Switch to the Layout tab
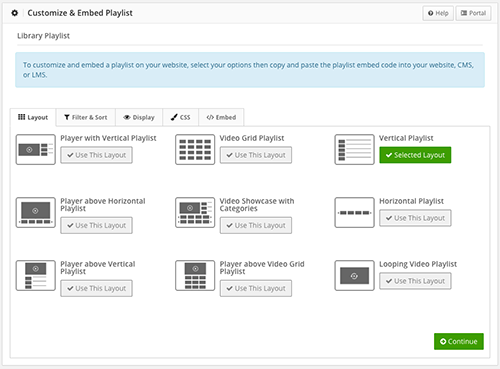The height and width of the screenshot is (369, 500). click(33, 117)
